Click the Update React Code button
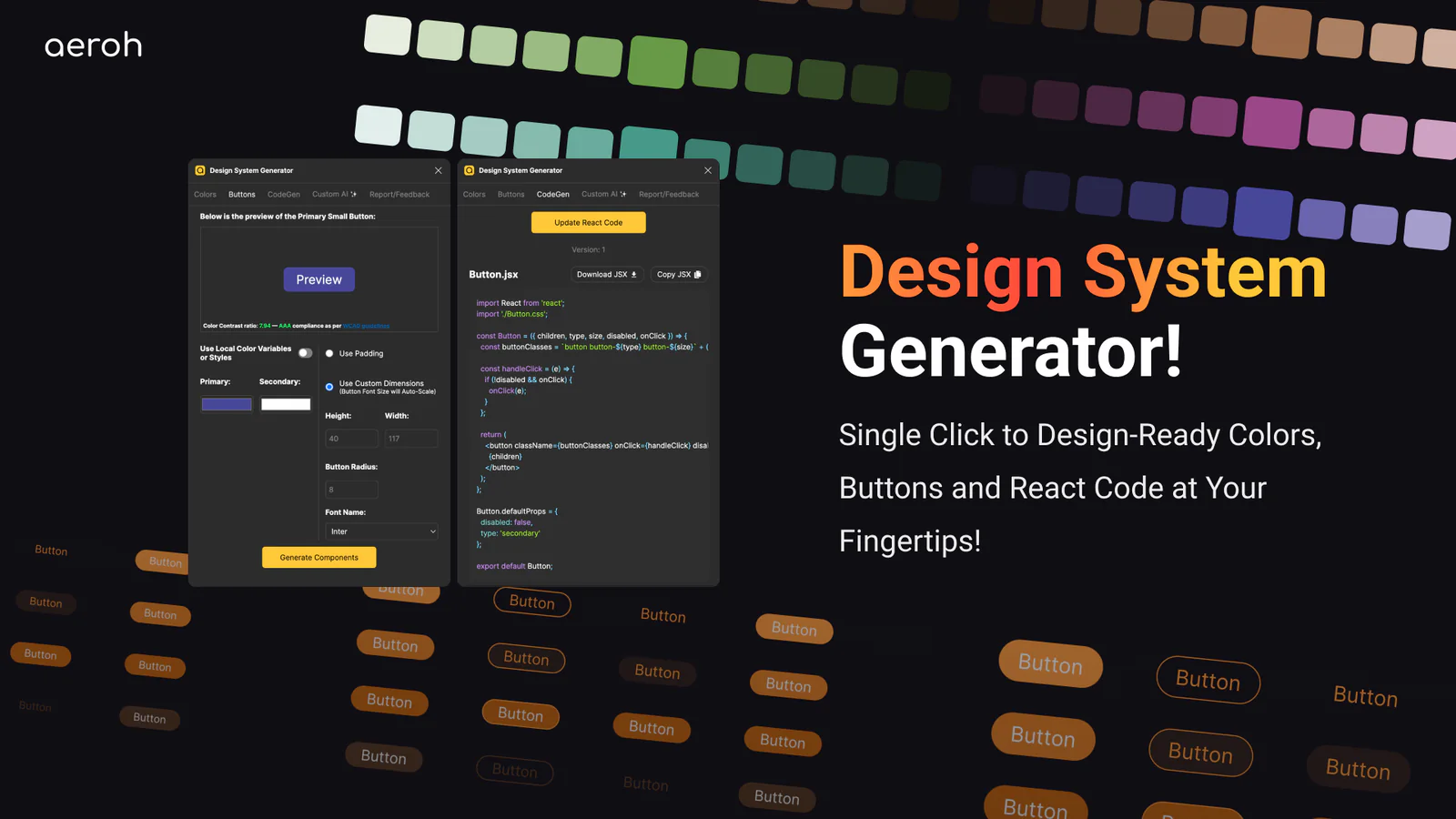 tap(589, 222)
